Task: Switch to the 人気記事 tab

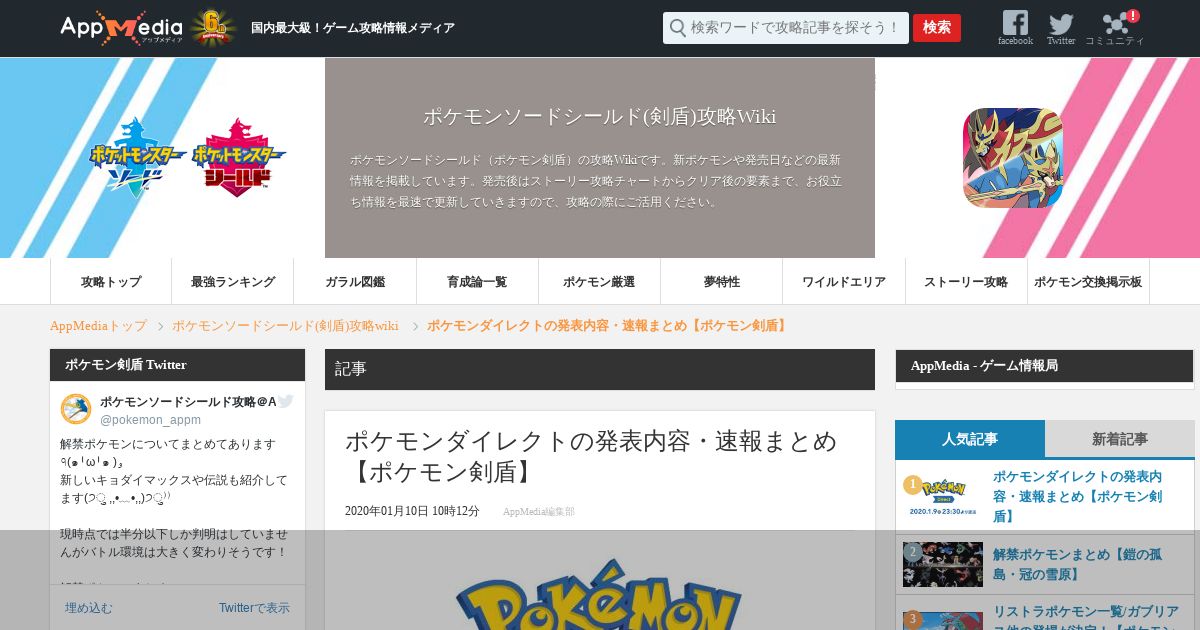Action: (x=970, y=439)
